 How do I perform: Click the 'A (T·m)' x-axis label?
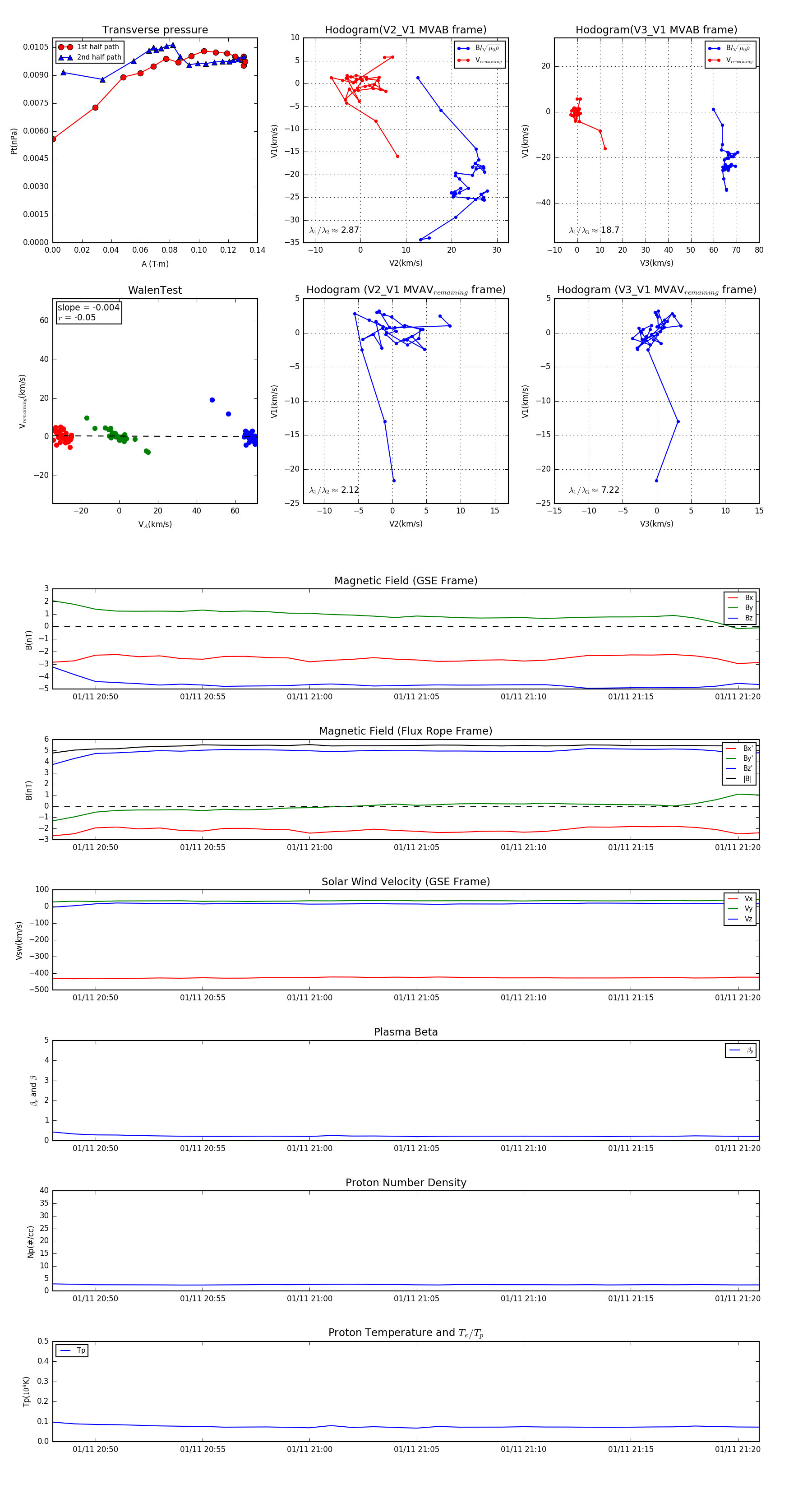[155, 264]
